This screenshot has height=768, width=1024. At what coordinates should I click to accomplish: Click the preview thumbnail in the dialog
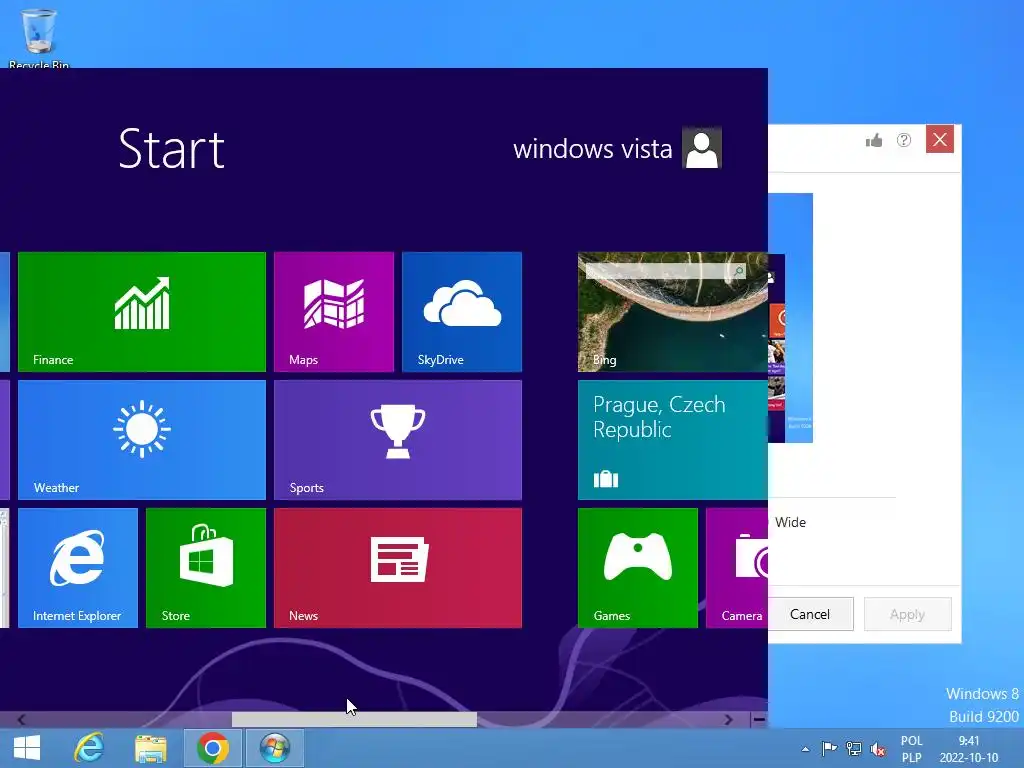(x=790, y=317)
